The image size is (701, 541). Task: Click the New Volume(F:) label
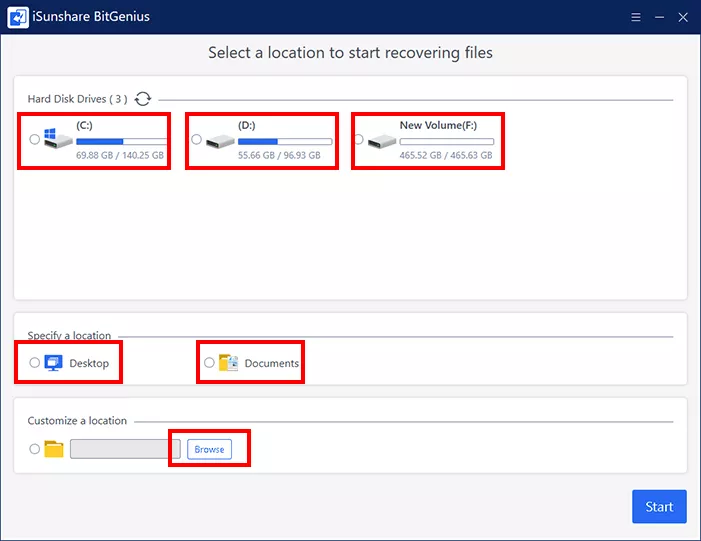point(438,125)
